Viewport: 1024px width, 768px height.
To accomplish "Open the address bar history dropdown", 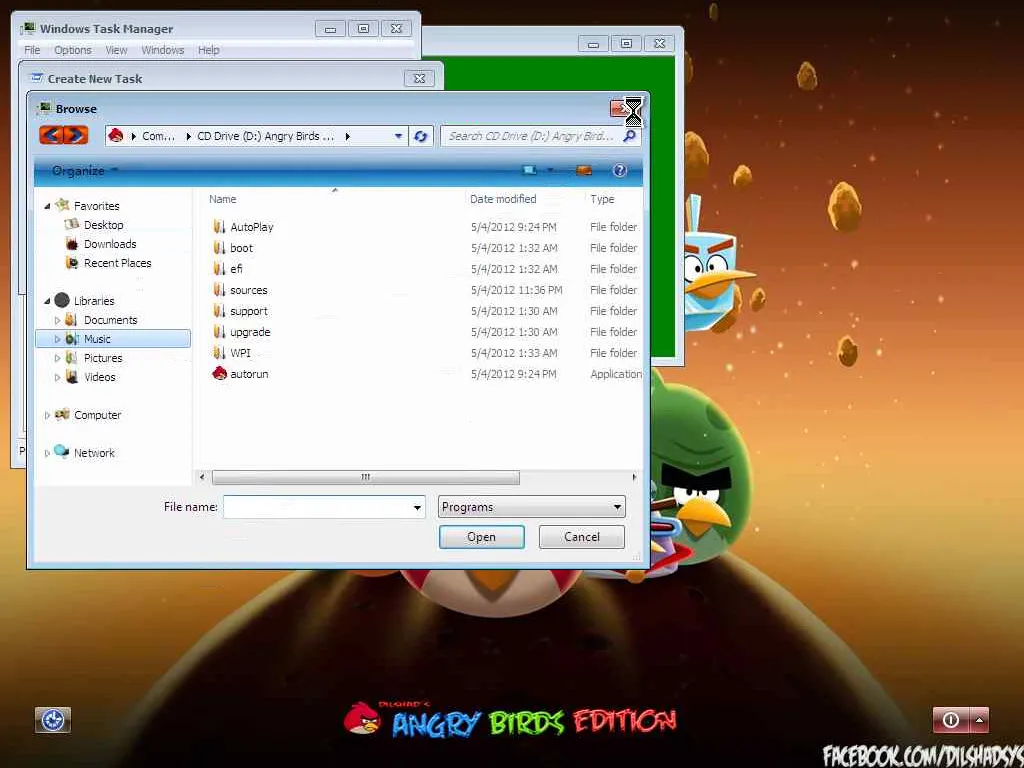I will click(398, 136).
